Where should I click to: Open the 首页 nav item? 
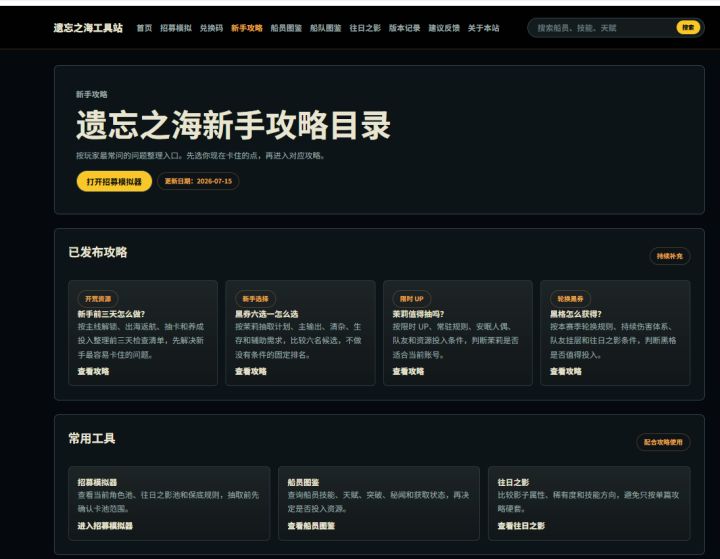coord(144,28)
